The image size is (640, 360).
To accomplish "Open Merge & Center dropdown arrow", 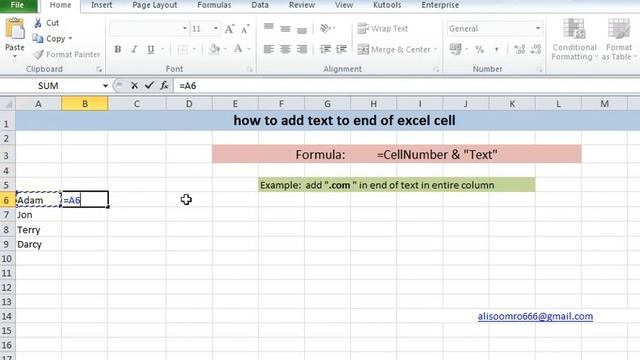I will (436, 49).
